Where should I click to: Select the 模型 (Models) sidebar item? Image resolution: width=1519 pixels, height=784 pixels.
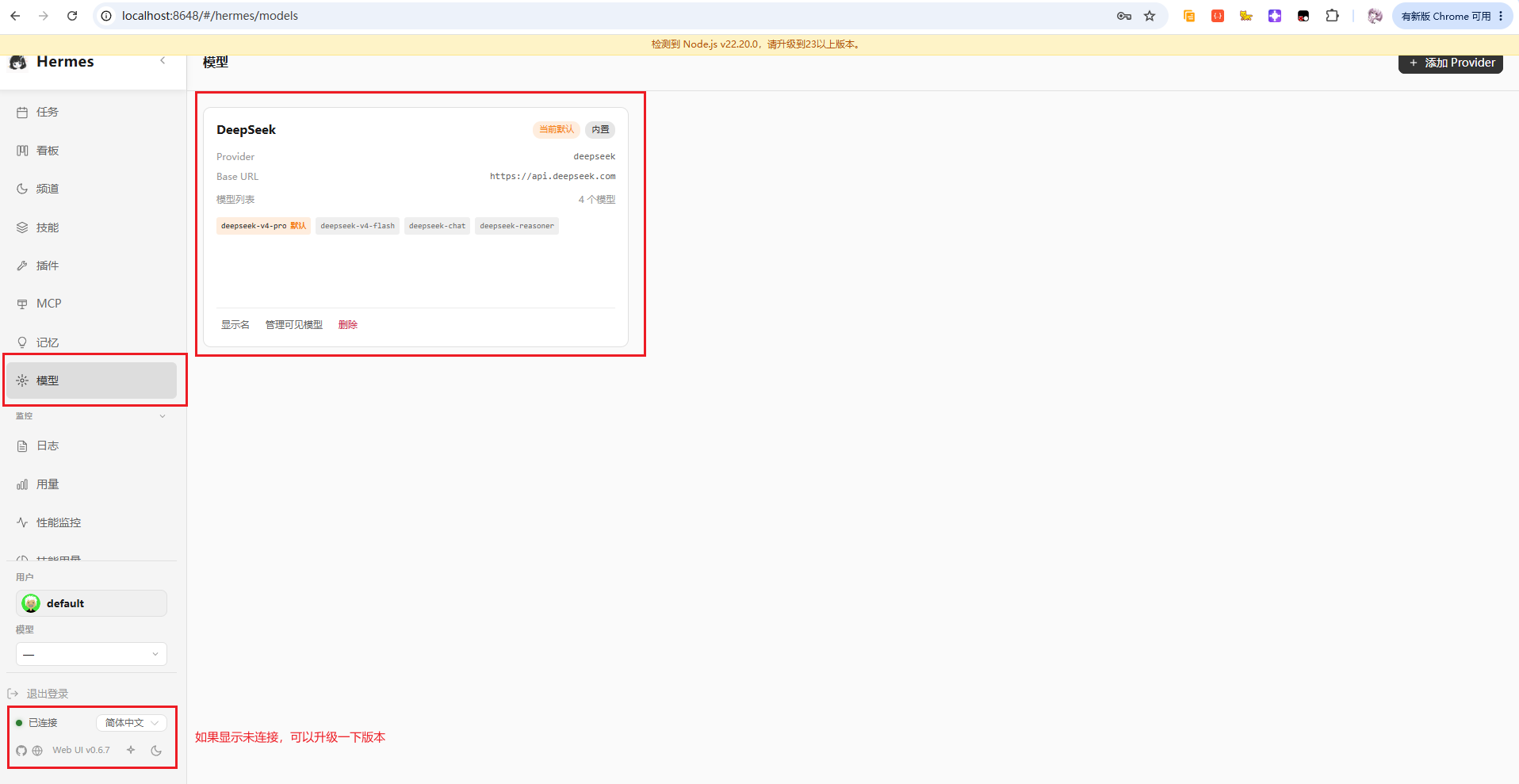[x=91, y=381]
